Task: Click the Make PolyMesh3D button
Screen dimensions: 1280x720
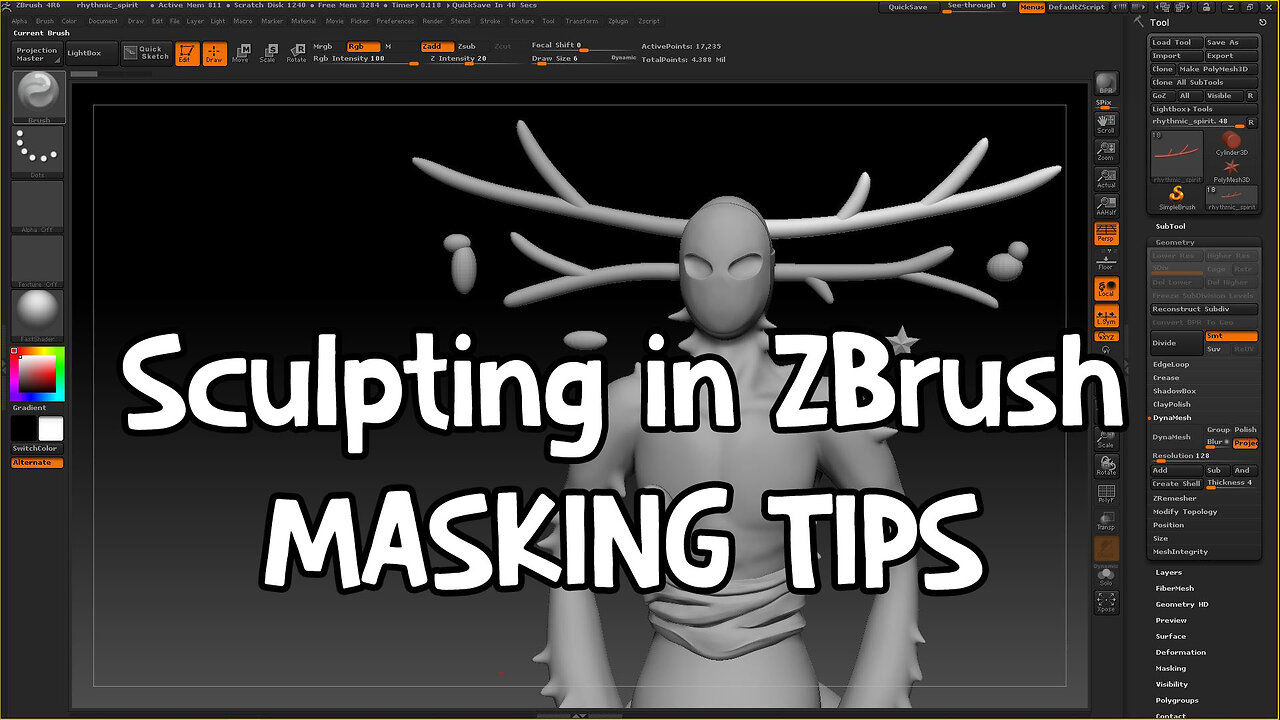Action: [1217, 69]
